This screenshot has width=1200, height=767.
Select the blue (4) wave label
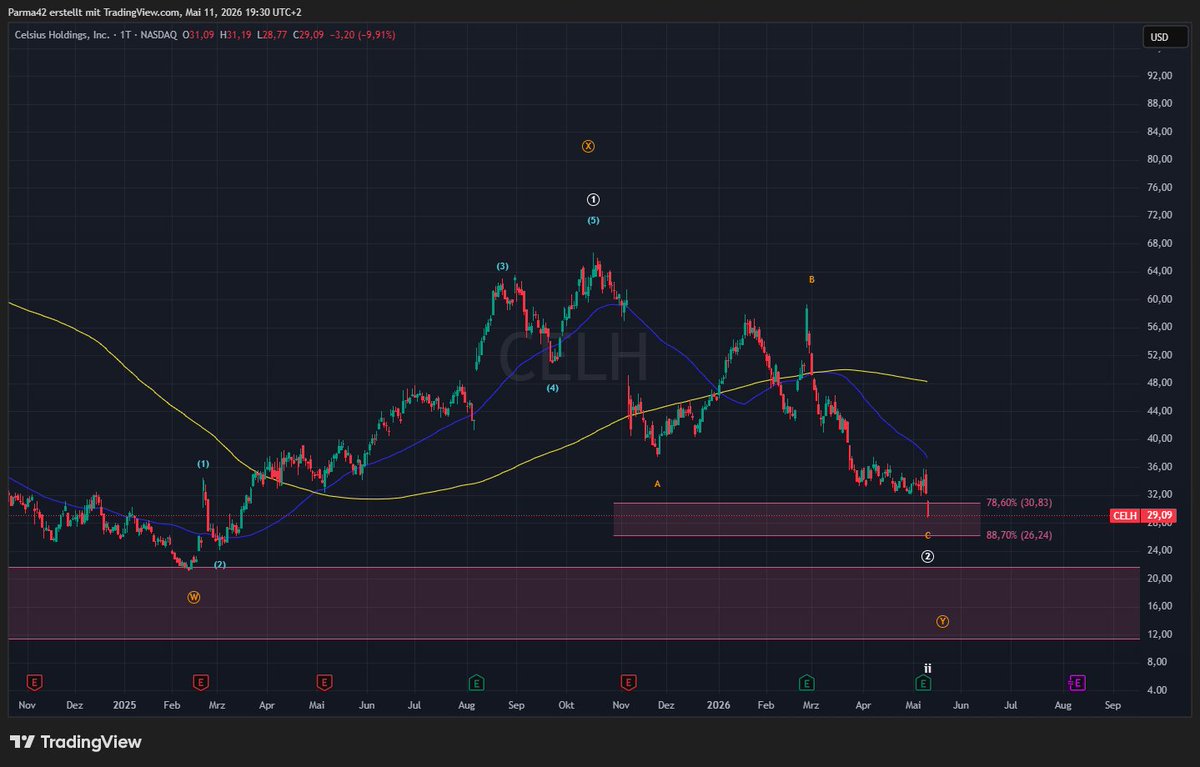click(x=552, y=388)
